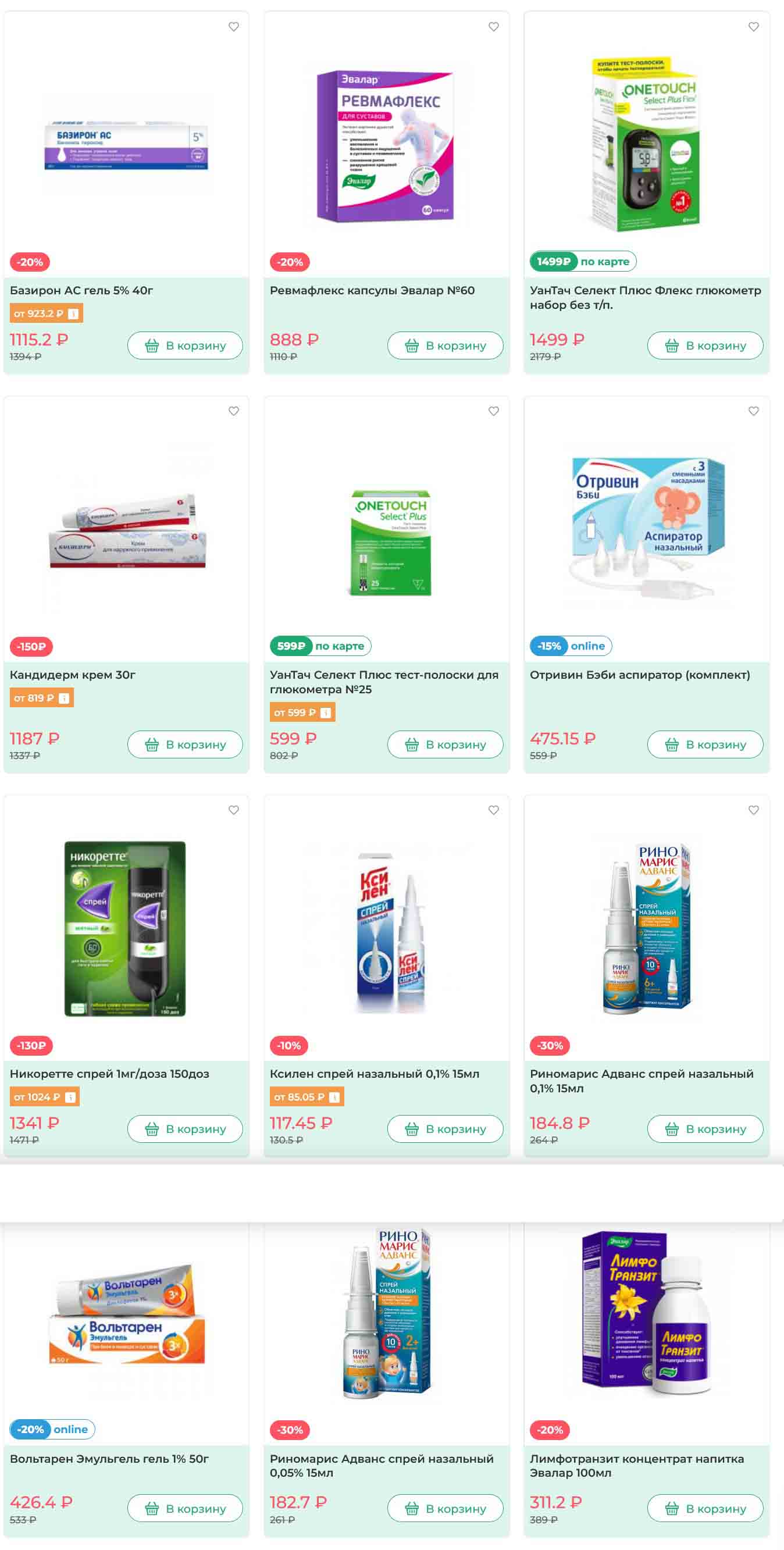Add Отривин Бэби аспиратор to cart

705,744
